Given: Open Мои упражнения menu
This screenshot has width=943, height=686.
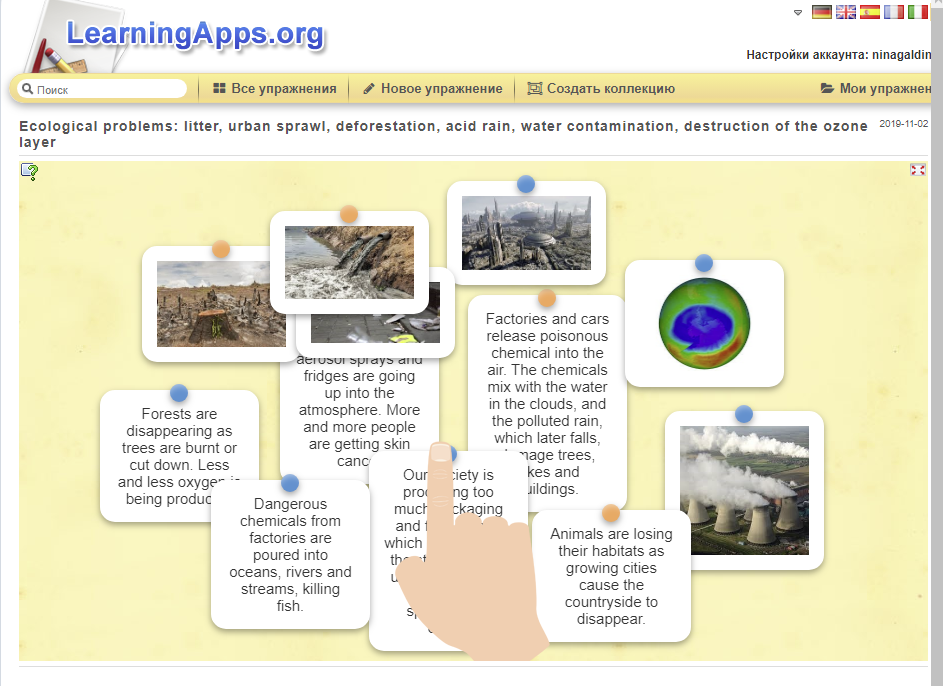Looking at the screenshot, I should (x=876, y=88).
